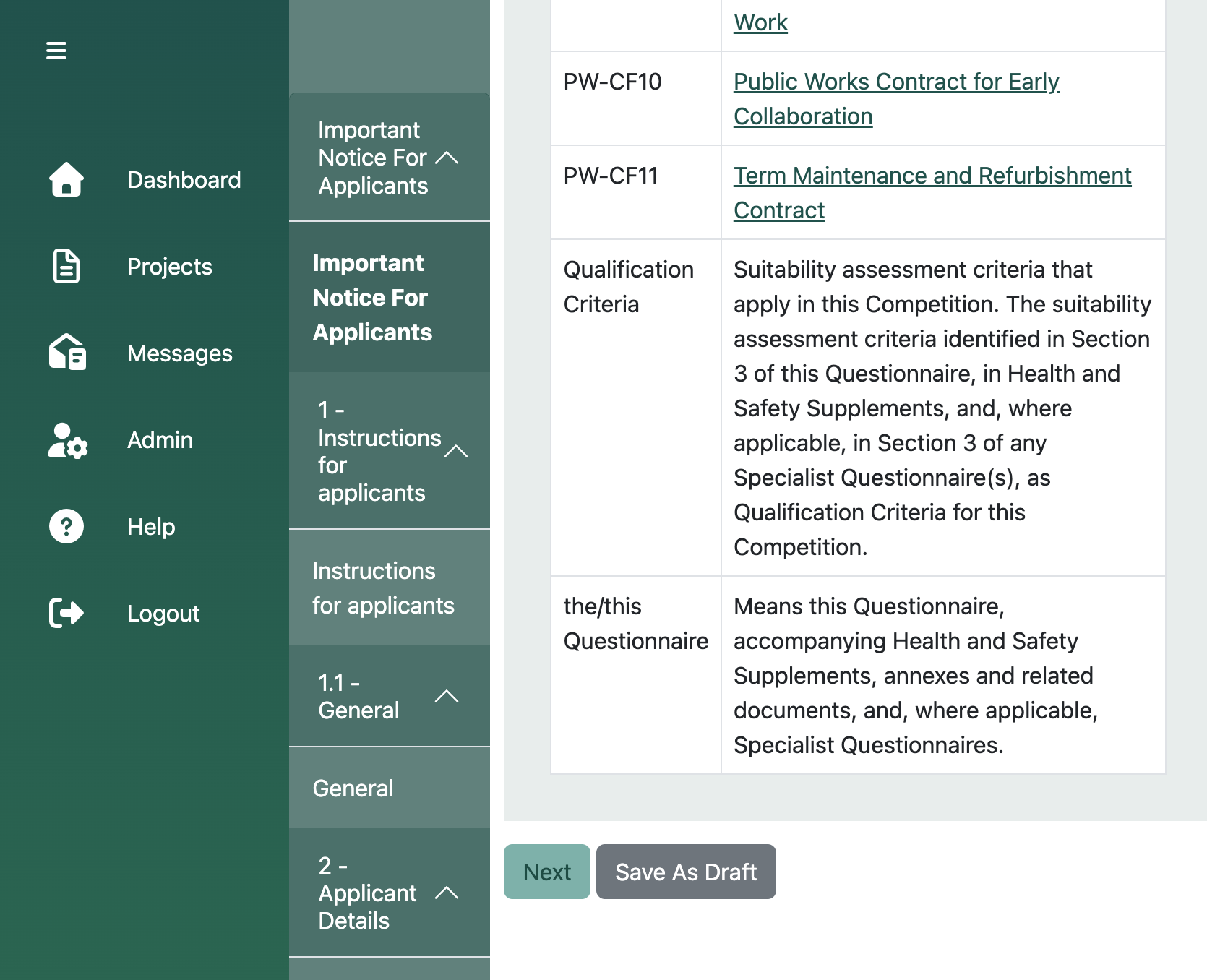
Task: Open the Dashboard page
Action: 184,180
